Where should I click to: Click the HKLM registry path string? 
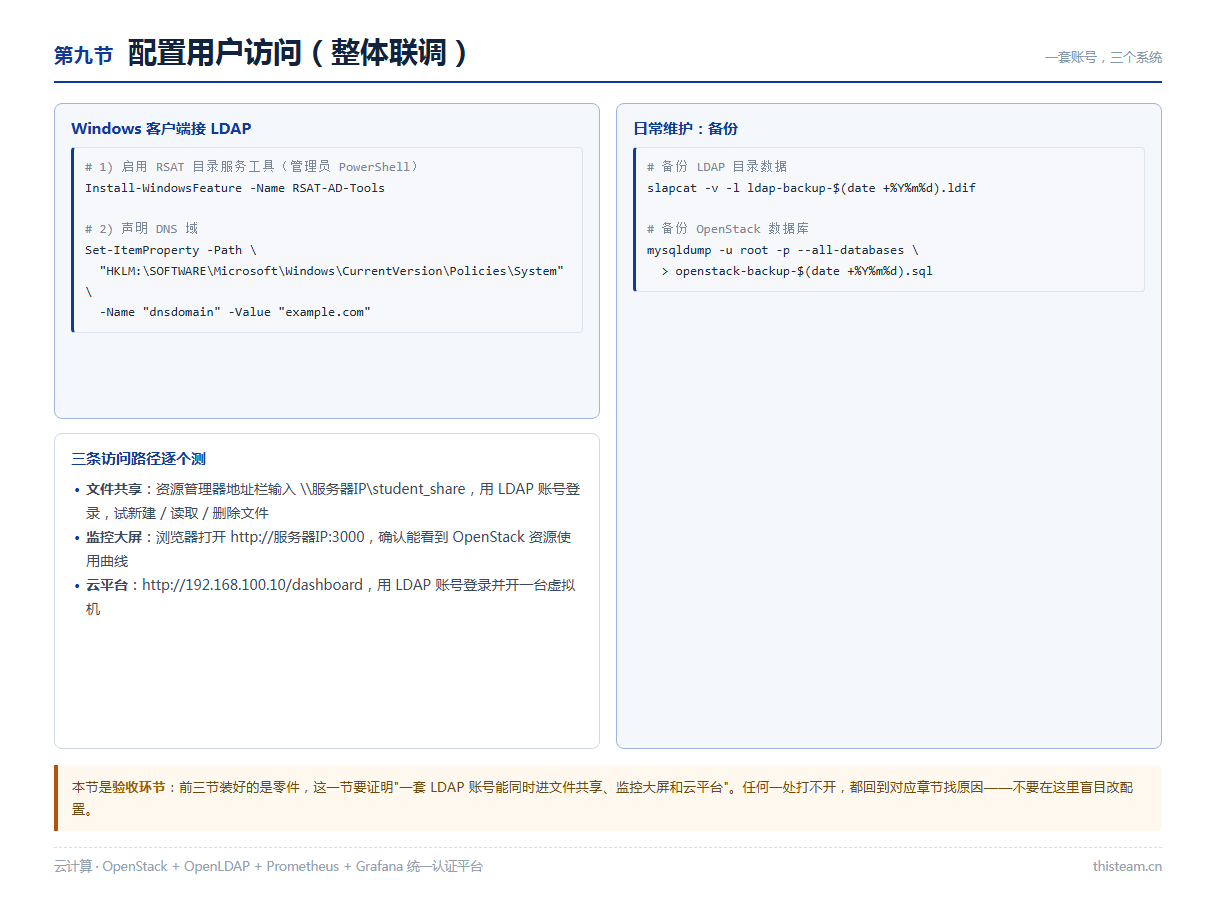pos(332,271)
